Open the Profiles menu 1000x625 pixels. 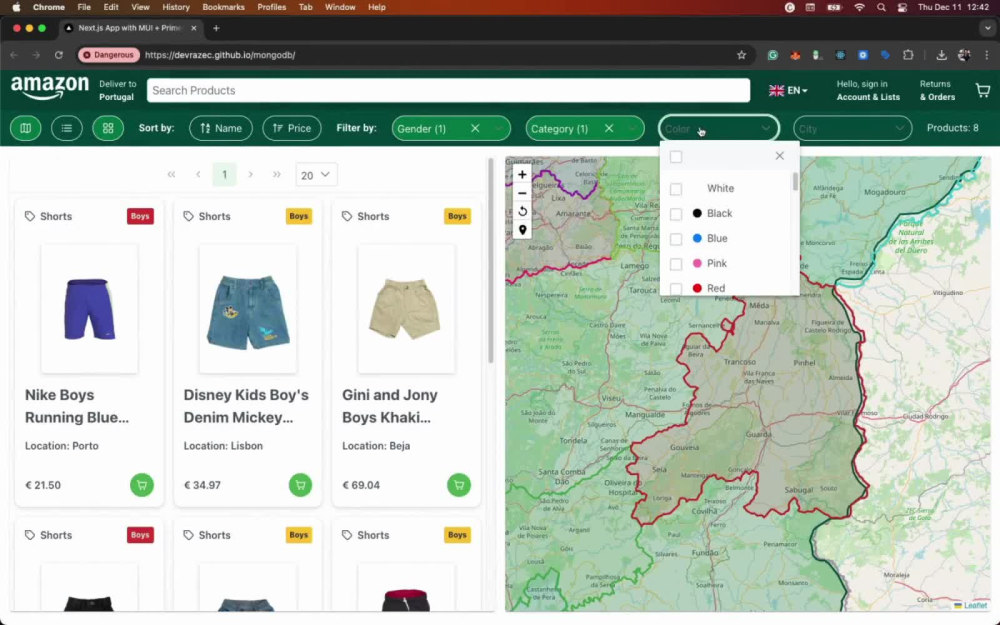coord(272,7)
